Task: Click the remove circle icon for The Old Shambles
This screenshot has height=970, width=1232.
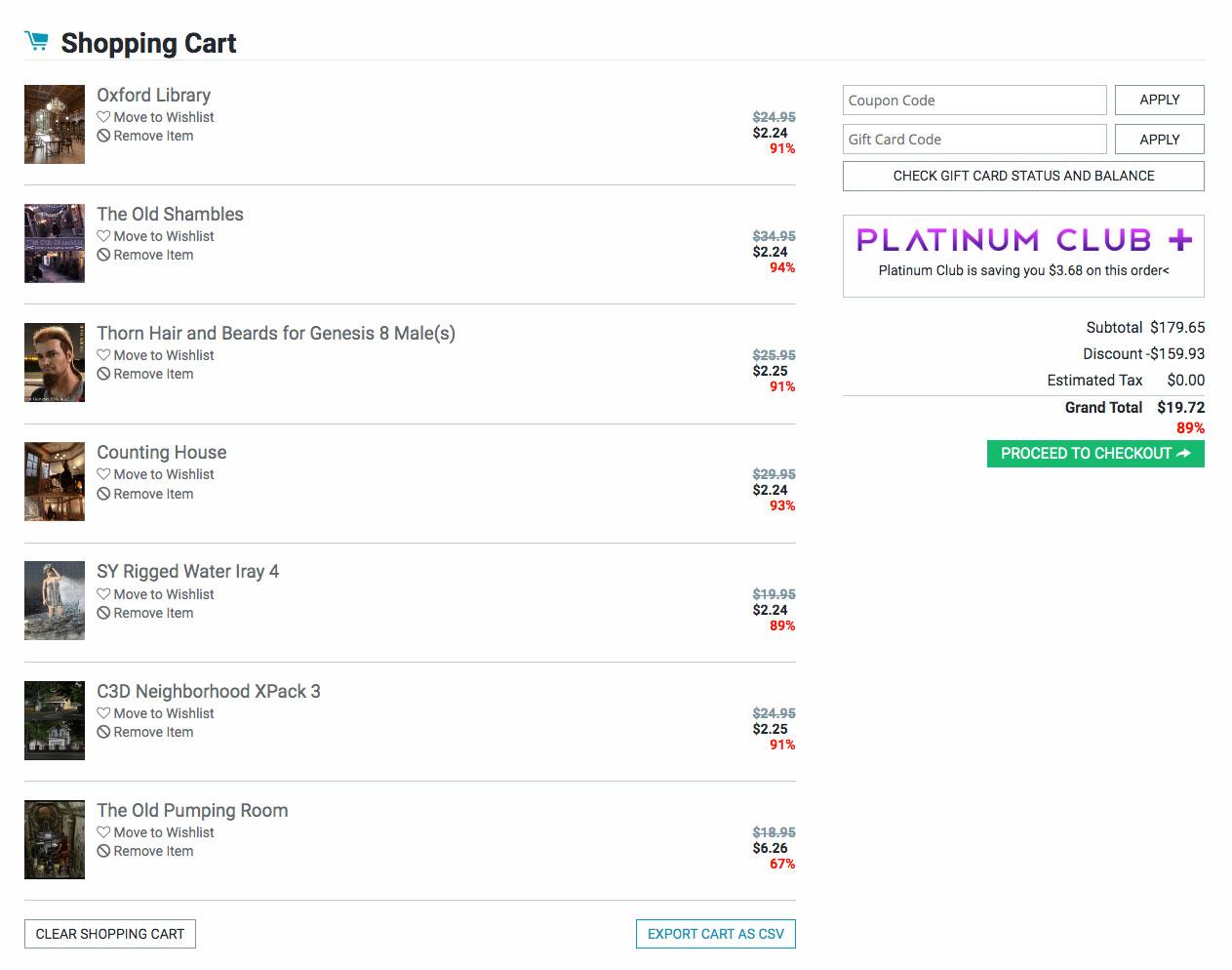Action: point(103,256)
